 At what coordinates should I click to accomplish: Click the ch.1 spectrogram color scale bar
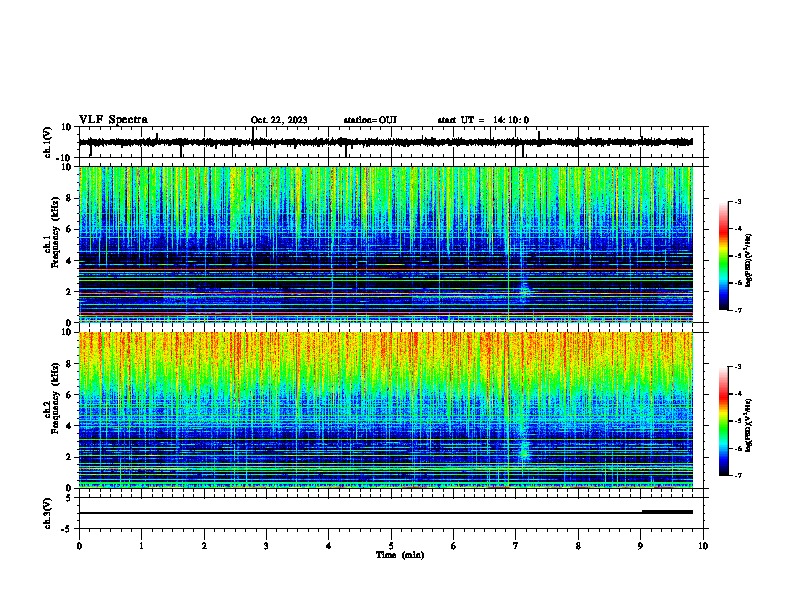724,256
